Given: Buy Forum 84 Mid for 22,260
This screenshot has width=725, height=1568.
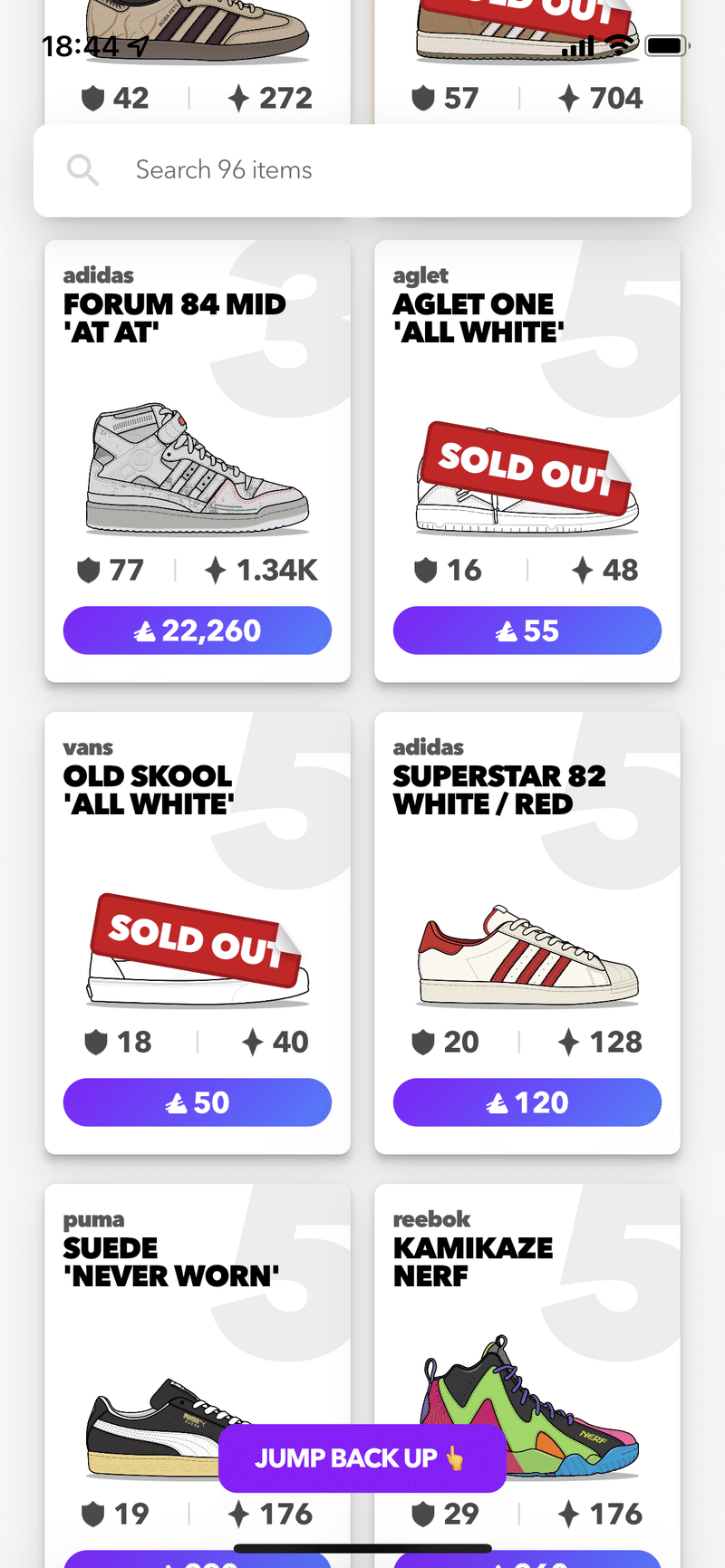Looking at the screenshot, I should pos(197,630).
